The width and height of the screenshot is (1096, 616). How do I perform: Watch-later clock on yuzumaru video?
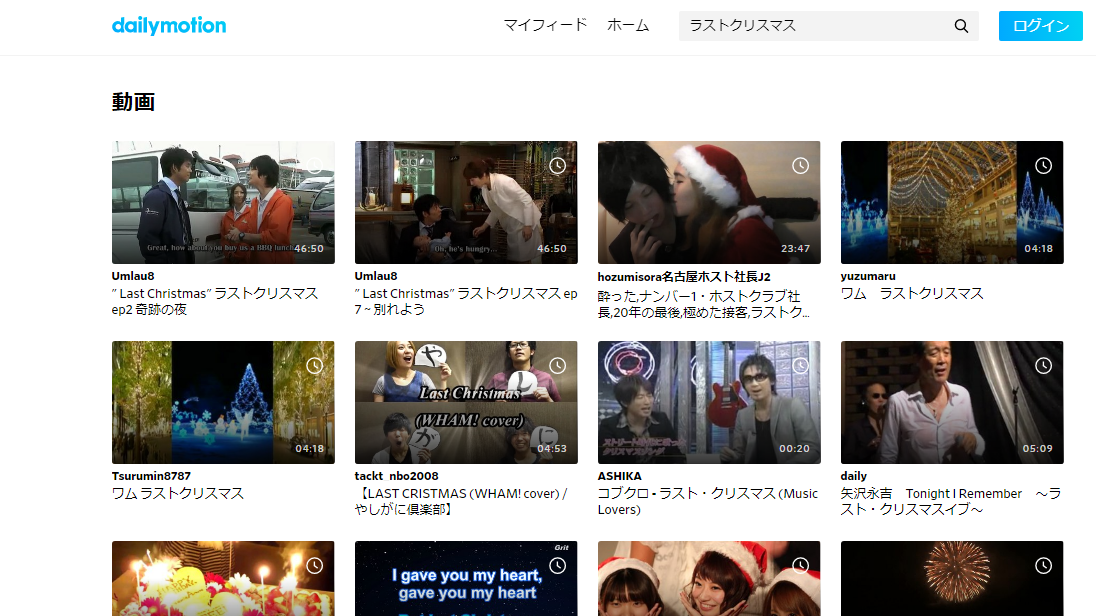1044,166
